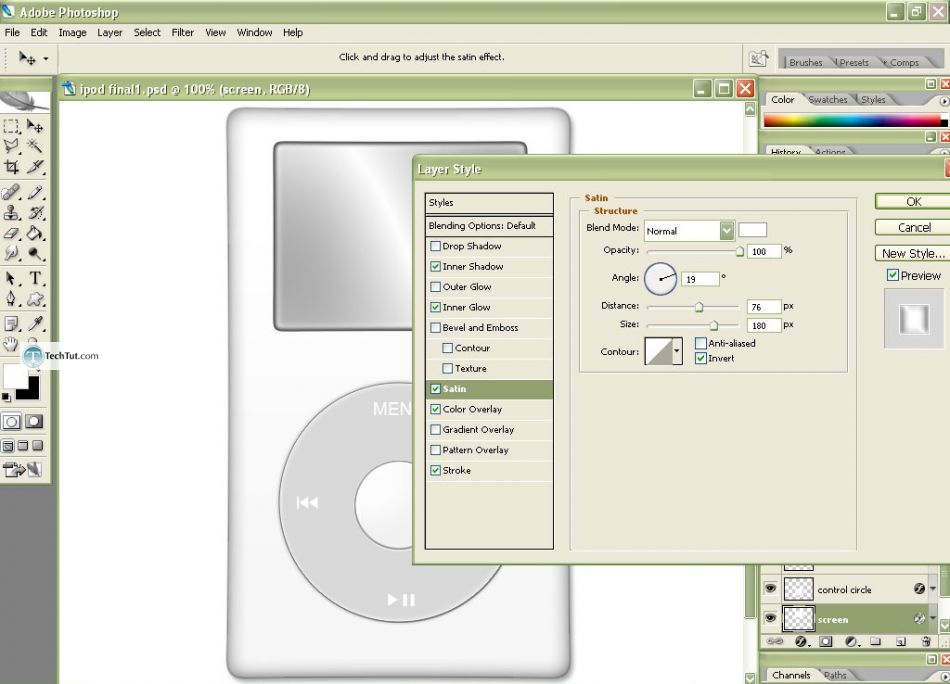Enable Drop Shadow checkbox
950x684 pixels.
(x=435, y=246)
